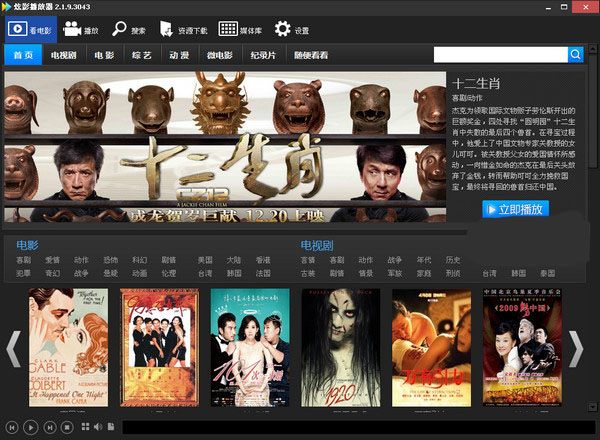Filter movies by 犯罪 genre
600x440 pixels.
coord(23,273)
